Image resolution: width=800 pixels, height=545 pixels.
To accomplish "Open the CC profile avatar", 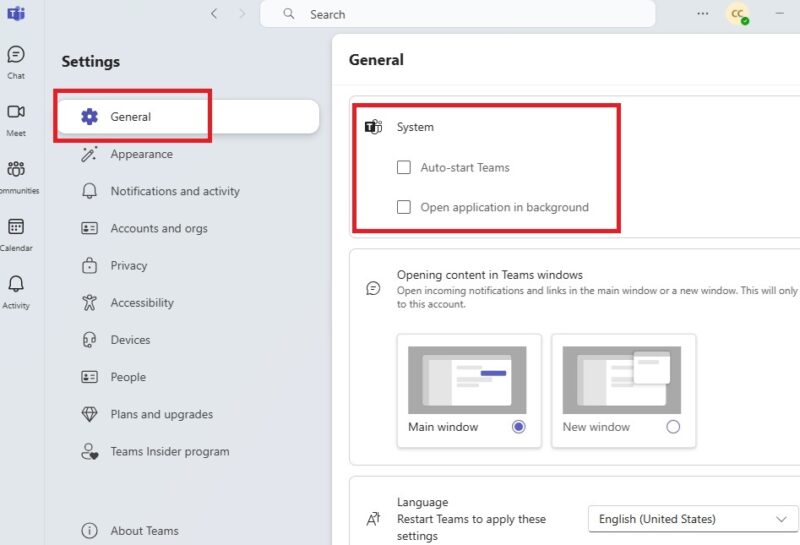I will pyautogui.click(x=737, y=14).
